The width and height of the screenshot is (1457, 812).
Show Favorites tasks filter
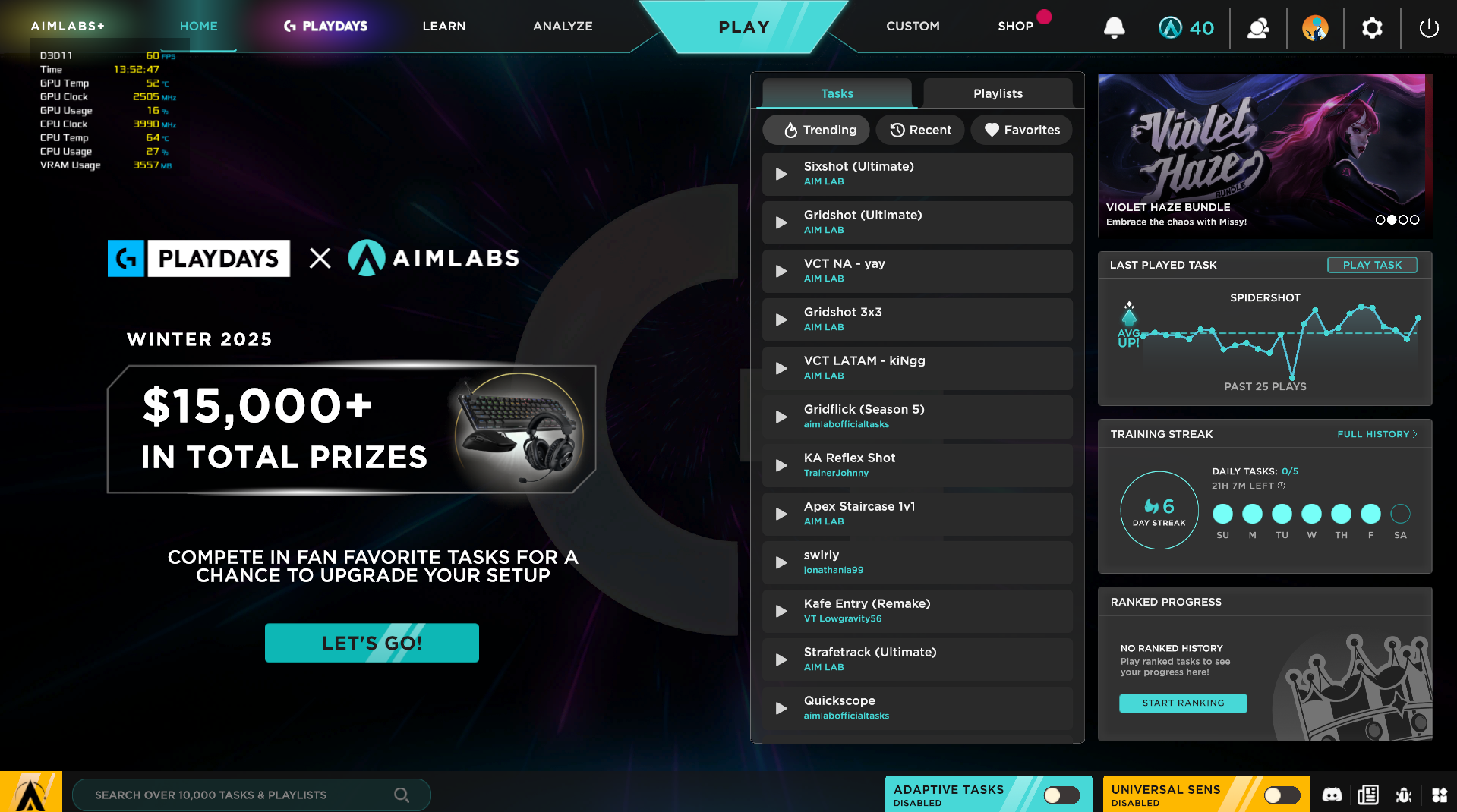coord(1021,130)
